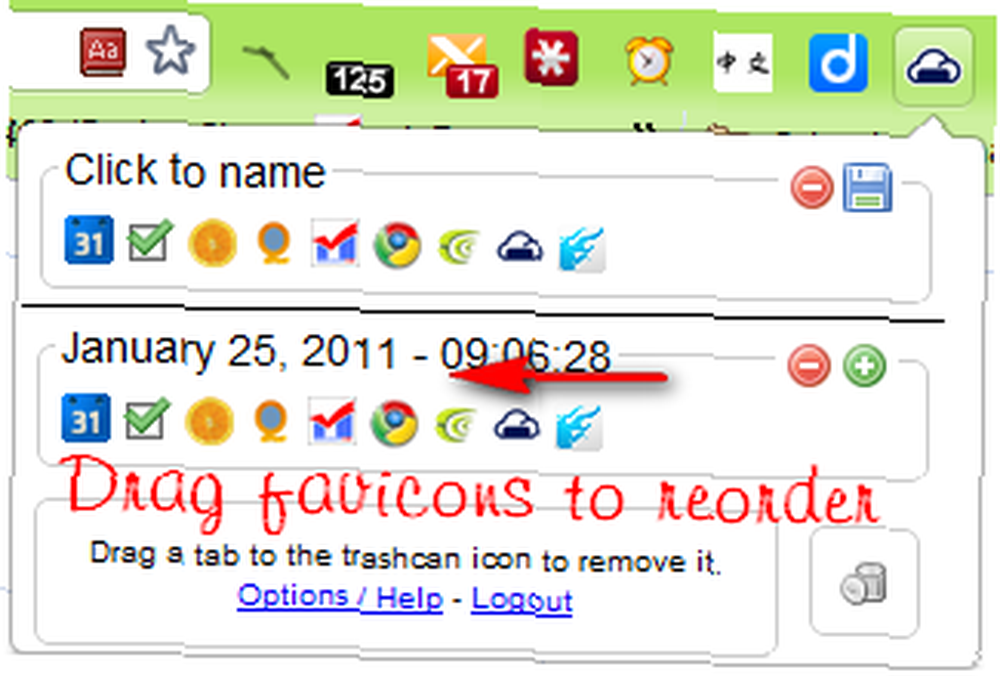1000x676 pixels.
Task: Select Google Calendar favicon in current session
Action: click(89, 240)
